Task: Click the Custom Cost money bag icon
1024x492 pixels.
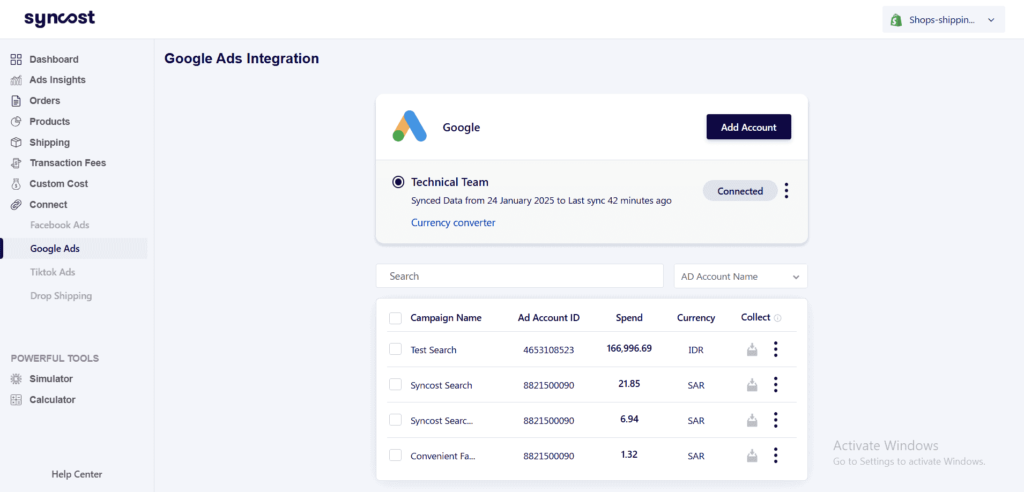Action: 16,184
